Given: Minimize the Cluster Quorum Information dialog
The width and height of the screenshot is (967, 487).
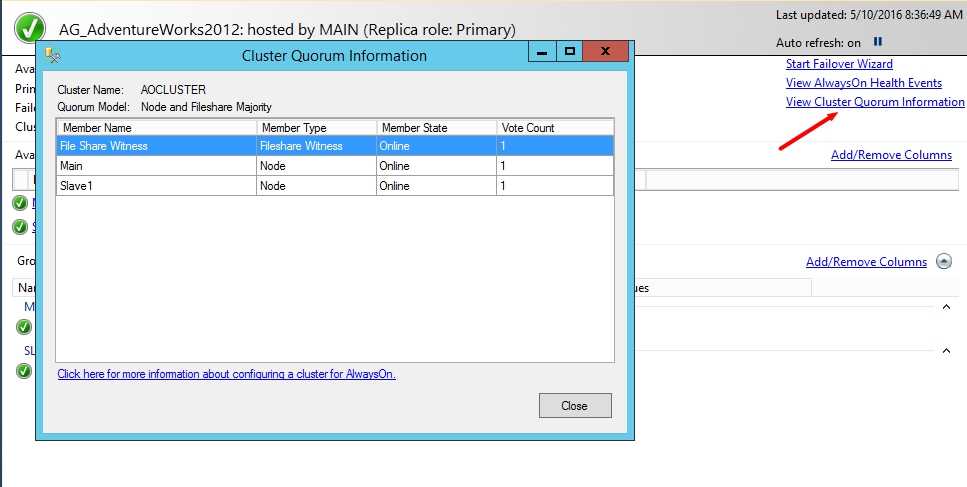Looking at the screenshot, I should tap(542, 52).
